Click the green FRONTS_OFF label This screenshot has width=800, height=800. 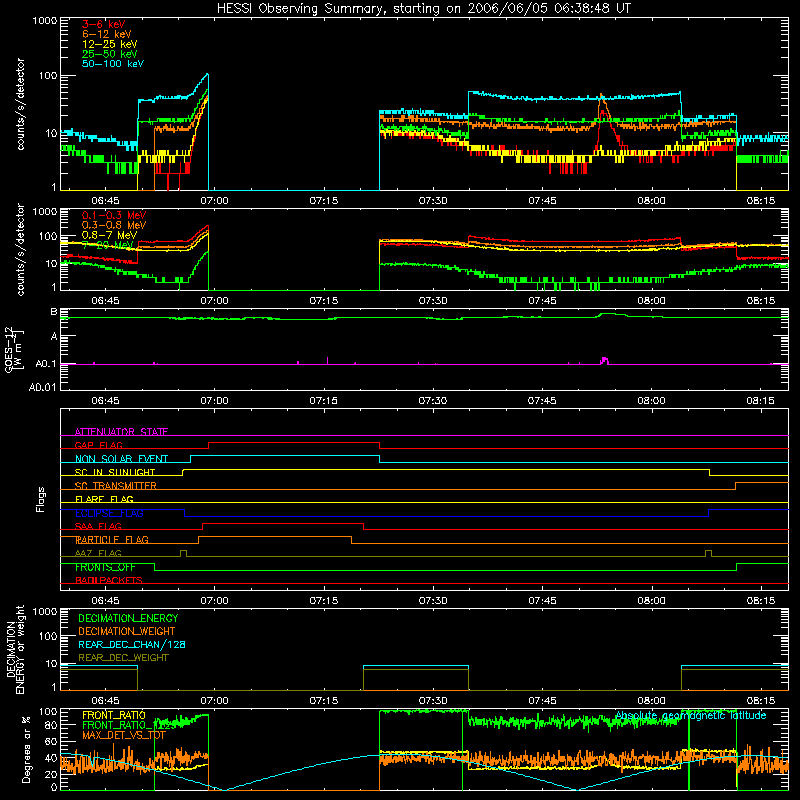coord(105,567)
